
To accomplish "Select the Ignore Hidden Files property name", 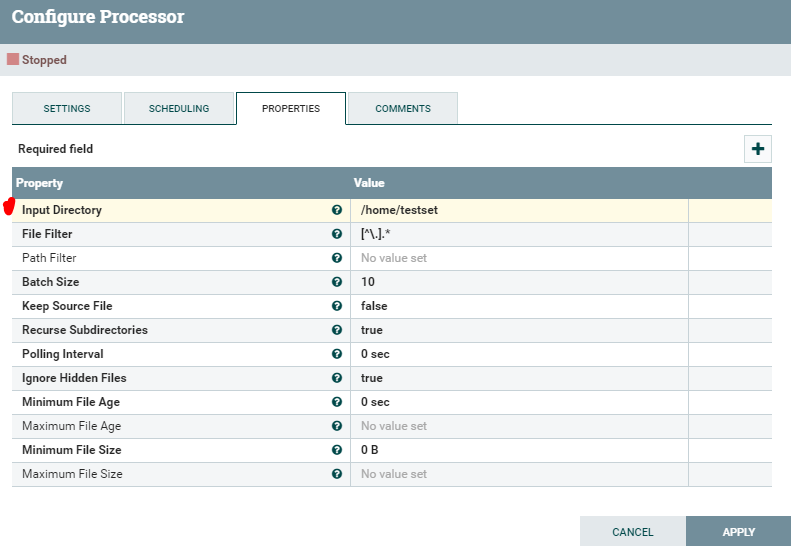I will pos(74,378).
